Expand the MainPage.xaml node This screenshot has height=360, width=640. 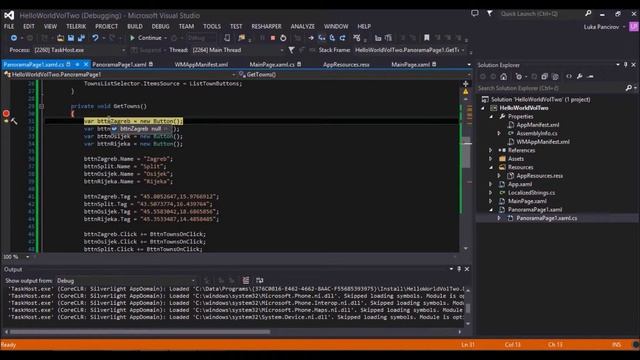click(491, 201)
